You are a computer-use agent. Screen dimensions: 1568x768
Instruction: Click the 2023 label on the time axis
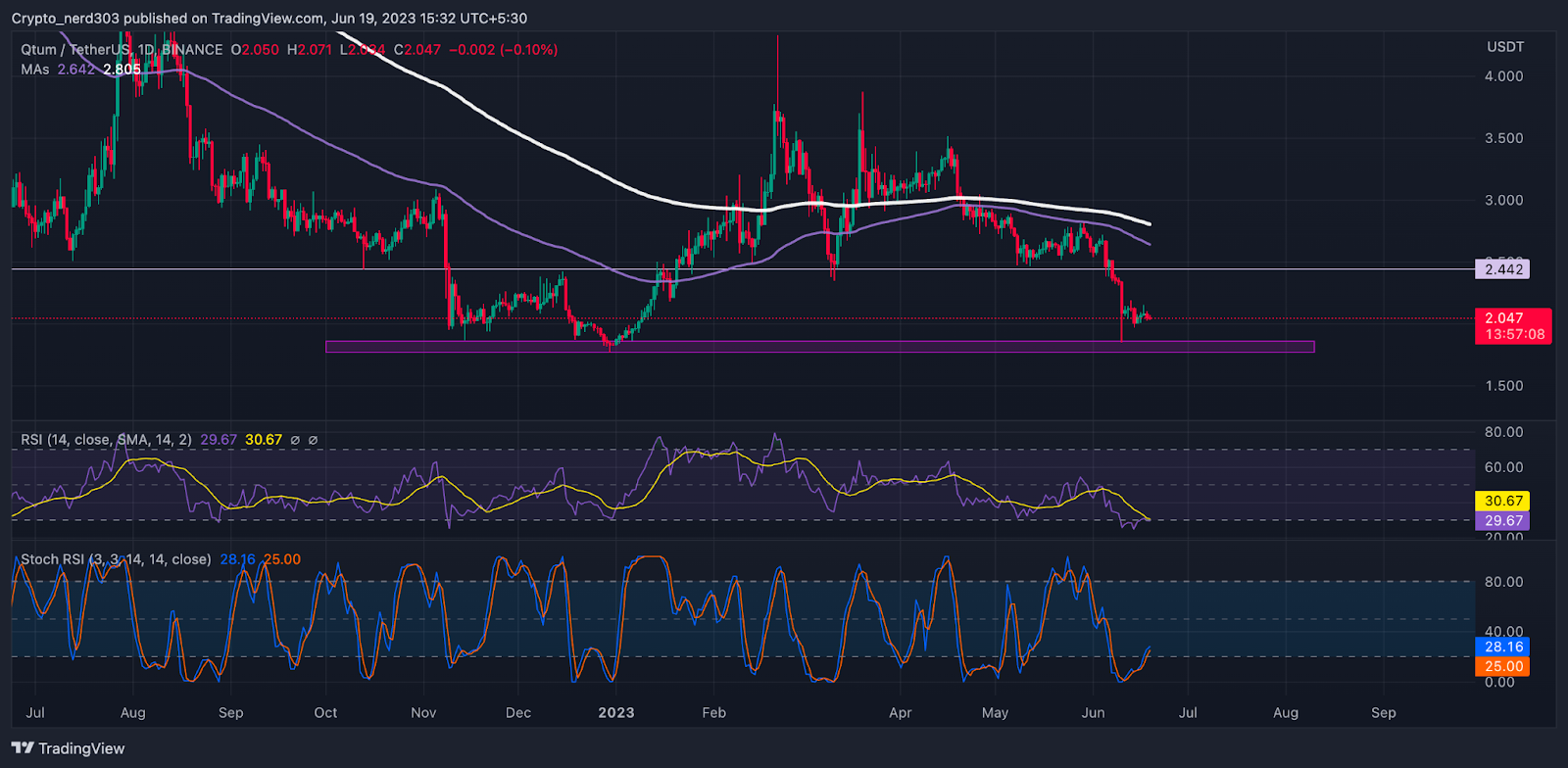(x=616, y=712)
